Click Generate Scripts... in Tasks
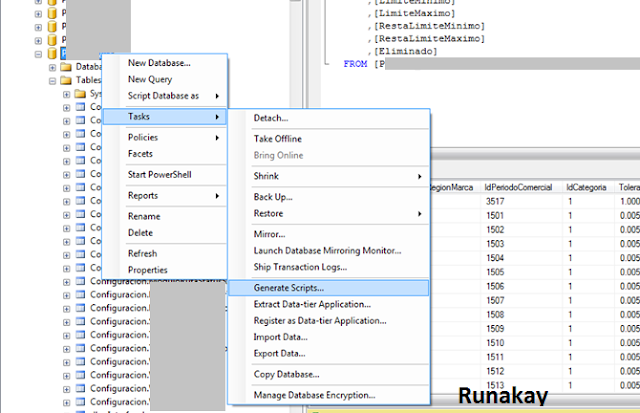 (329, 288)
